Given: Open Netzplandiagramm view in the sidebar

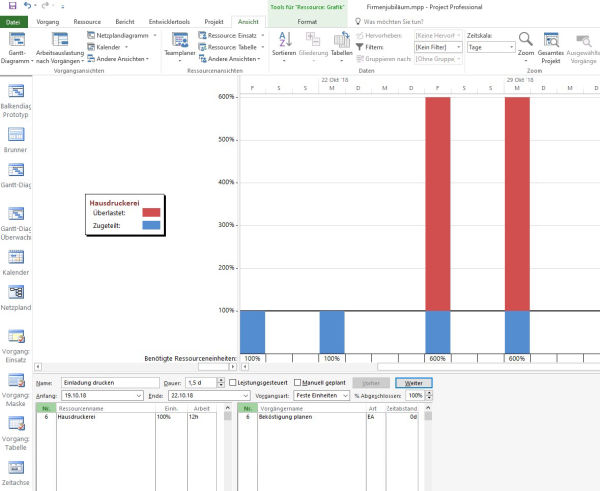Looking at the screenshot, I should (17, 295).
